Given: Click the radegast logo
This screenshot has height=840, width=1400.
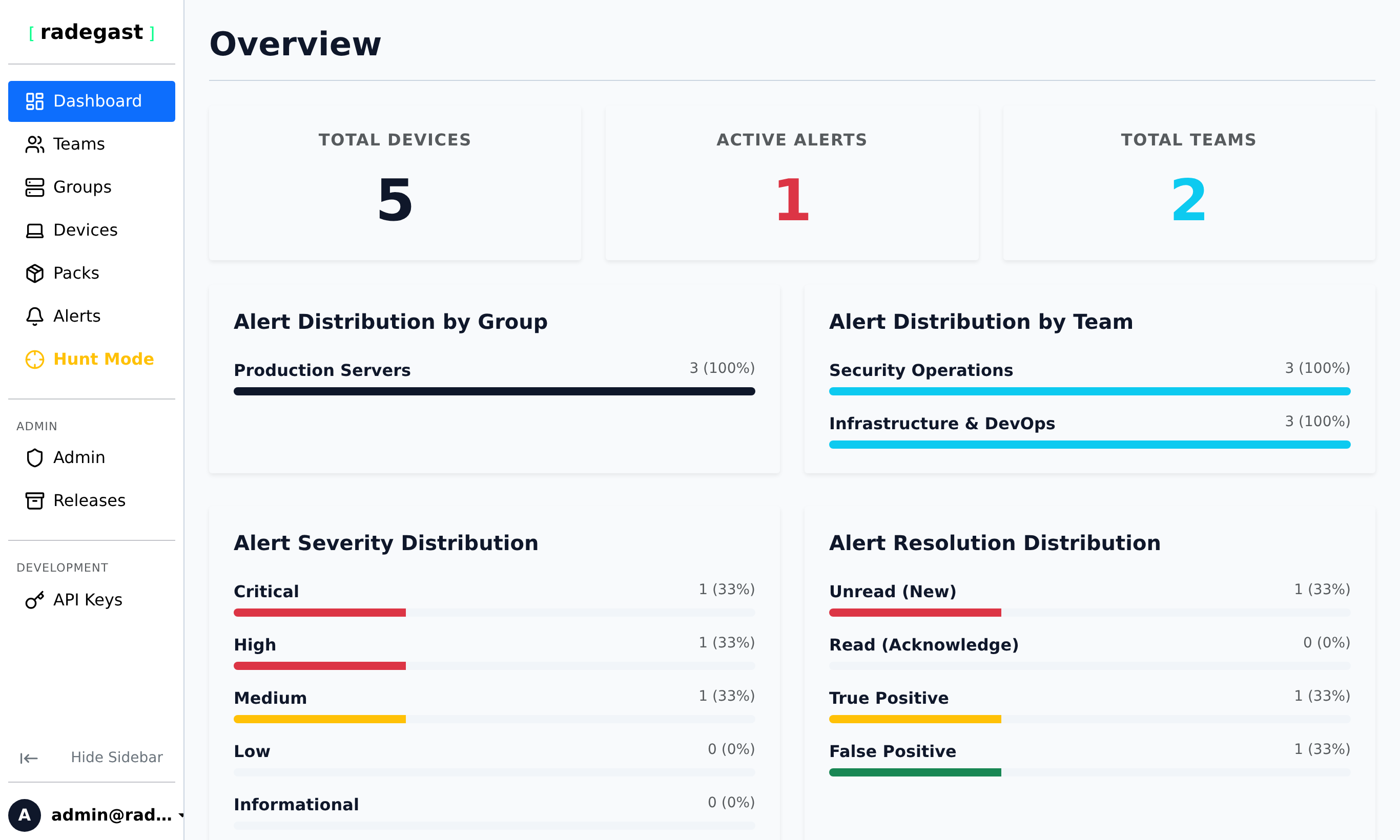Looking at the screenshot, I should 92,32.
